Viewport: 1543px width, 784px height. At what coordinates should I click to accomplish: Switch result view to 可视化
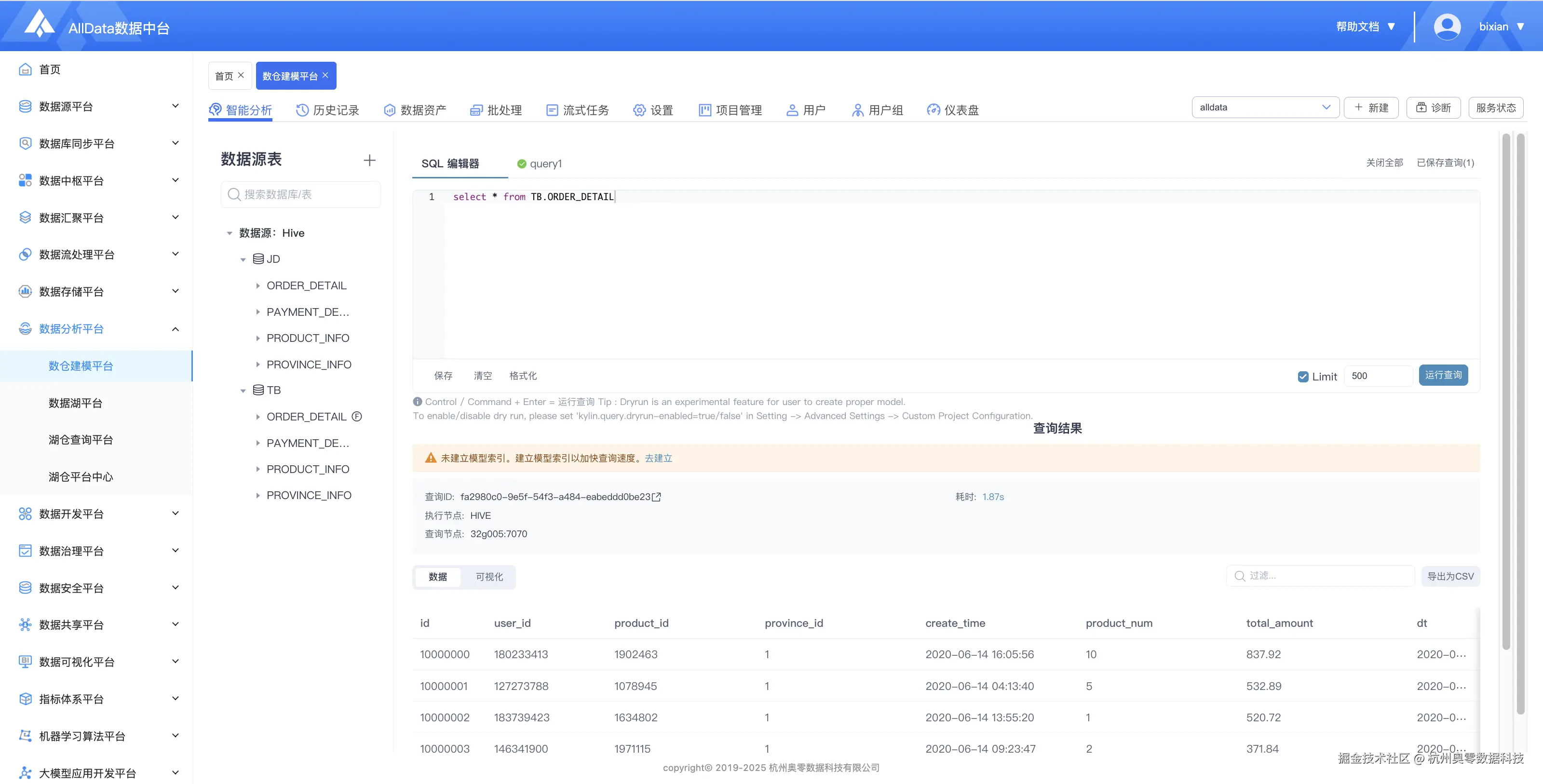point(489,577)
